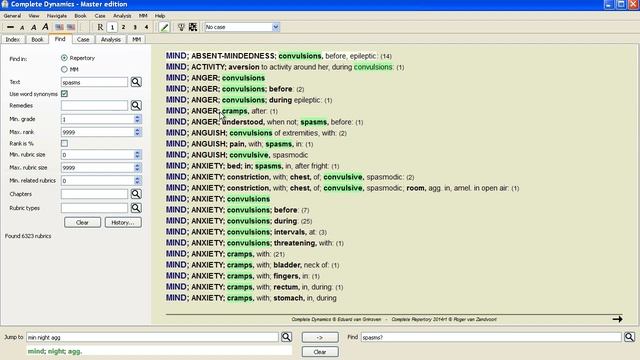The image size is (640, 360).
Task: Click the bottom Find input field
Action: (491, 337)
